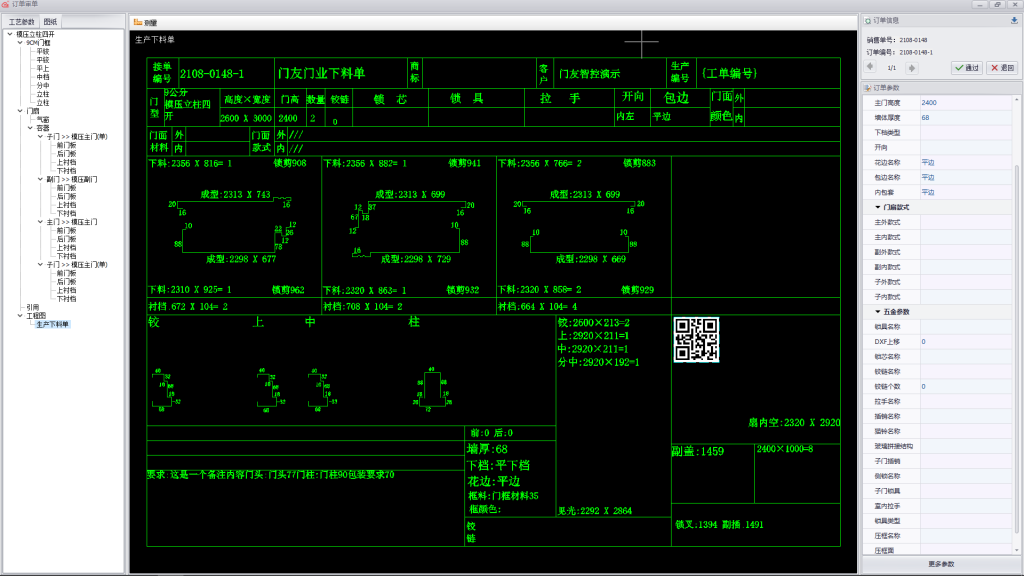The image size is (1024, 576).
Task: Select the 气窗 tree item
Action: pyautogui.click(x=43, y=120)
